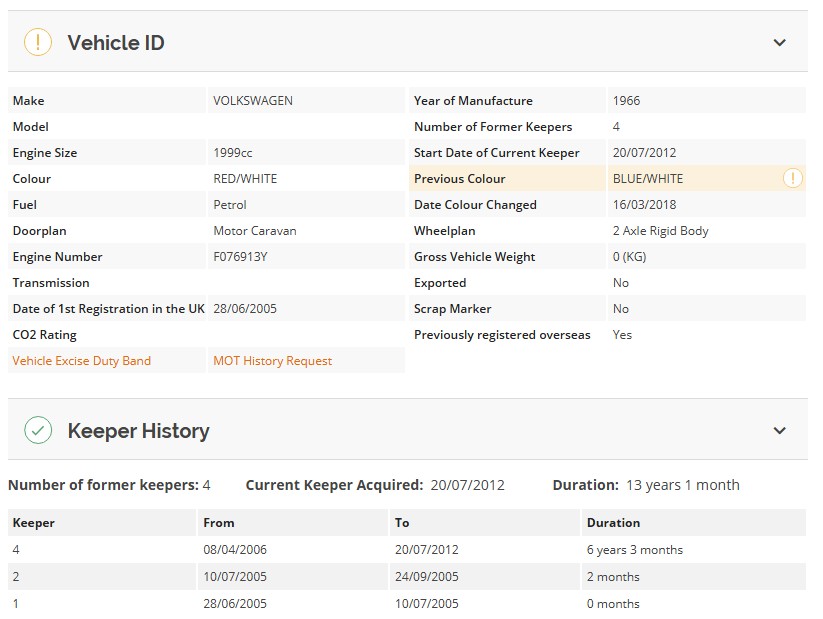Open the MOT History Request link
Screen dimensions: 823x619
pos(272,361)
